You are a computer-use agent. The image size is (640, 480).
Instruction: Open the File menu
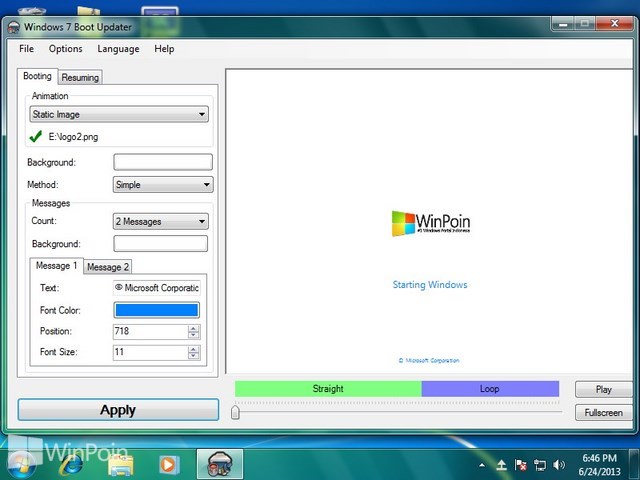pos(26,49)
